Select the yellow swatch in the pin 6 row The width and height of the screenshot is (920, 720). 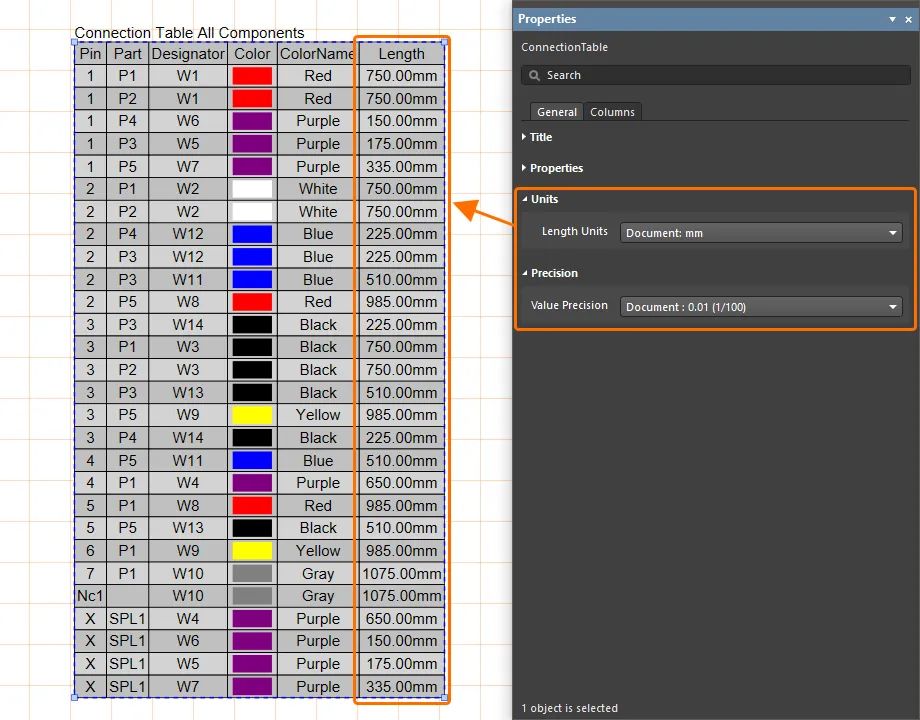[252, 551]
